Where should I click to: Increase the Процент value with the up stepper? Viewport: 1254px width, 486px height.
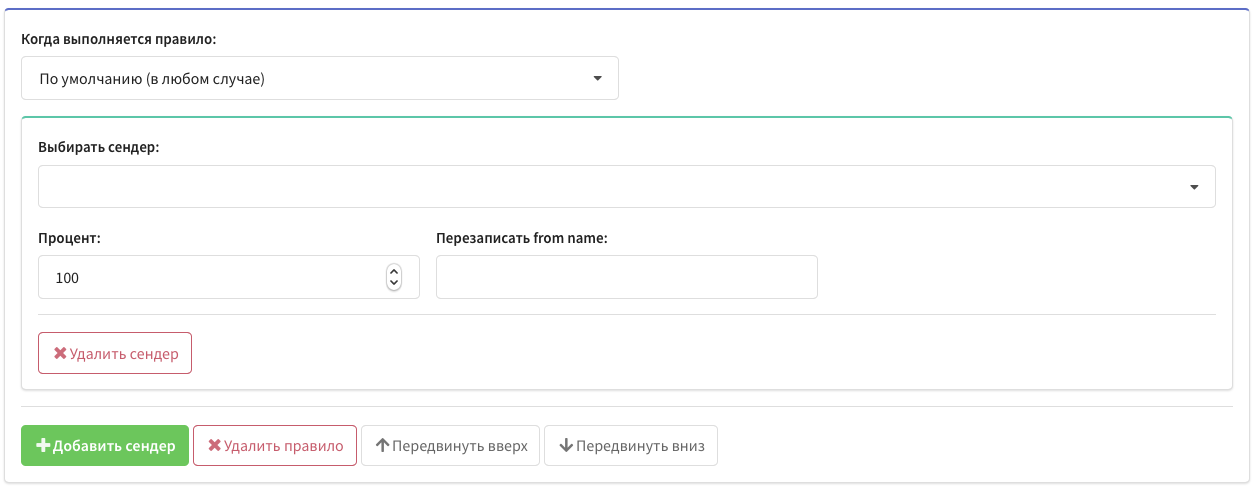coord(394,271)
